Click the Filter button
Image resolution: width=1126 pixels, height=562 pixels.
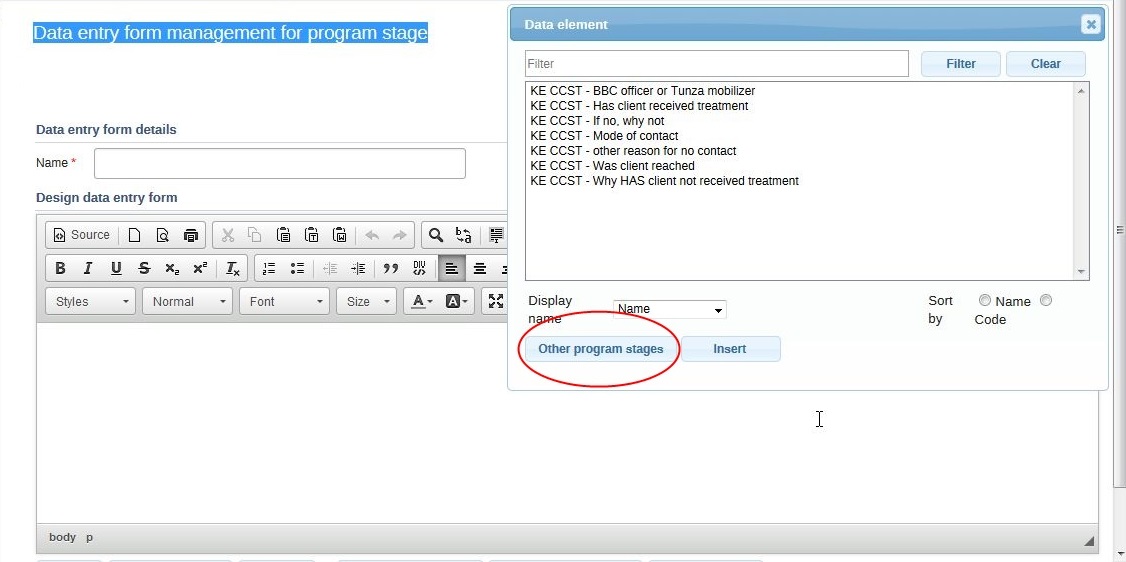961,64
